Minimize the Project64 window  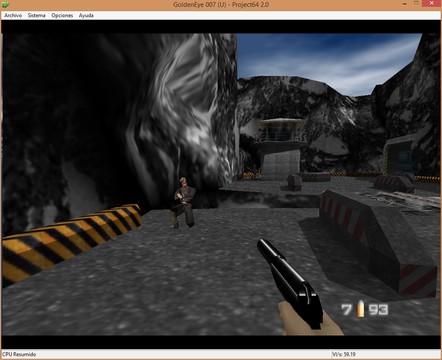(x=405, y=3)
